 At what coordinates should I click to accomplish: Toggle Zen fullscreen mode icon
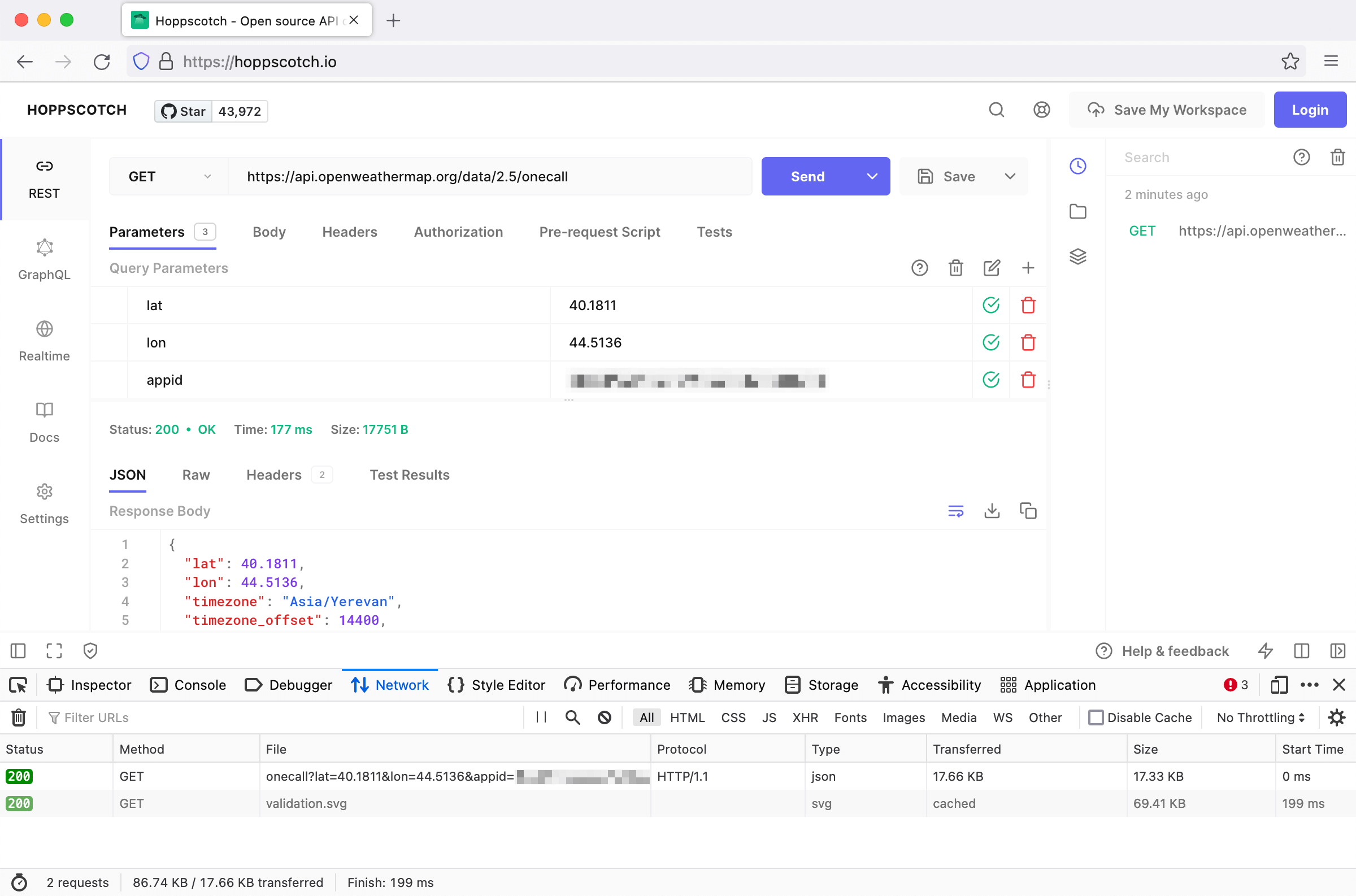click(54, 651)
